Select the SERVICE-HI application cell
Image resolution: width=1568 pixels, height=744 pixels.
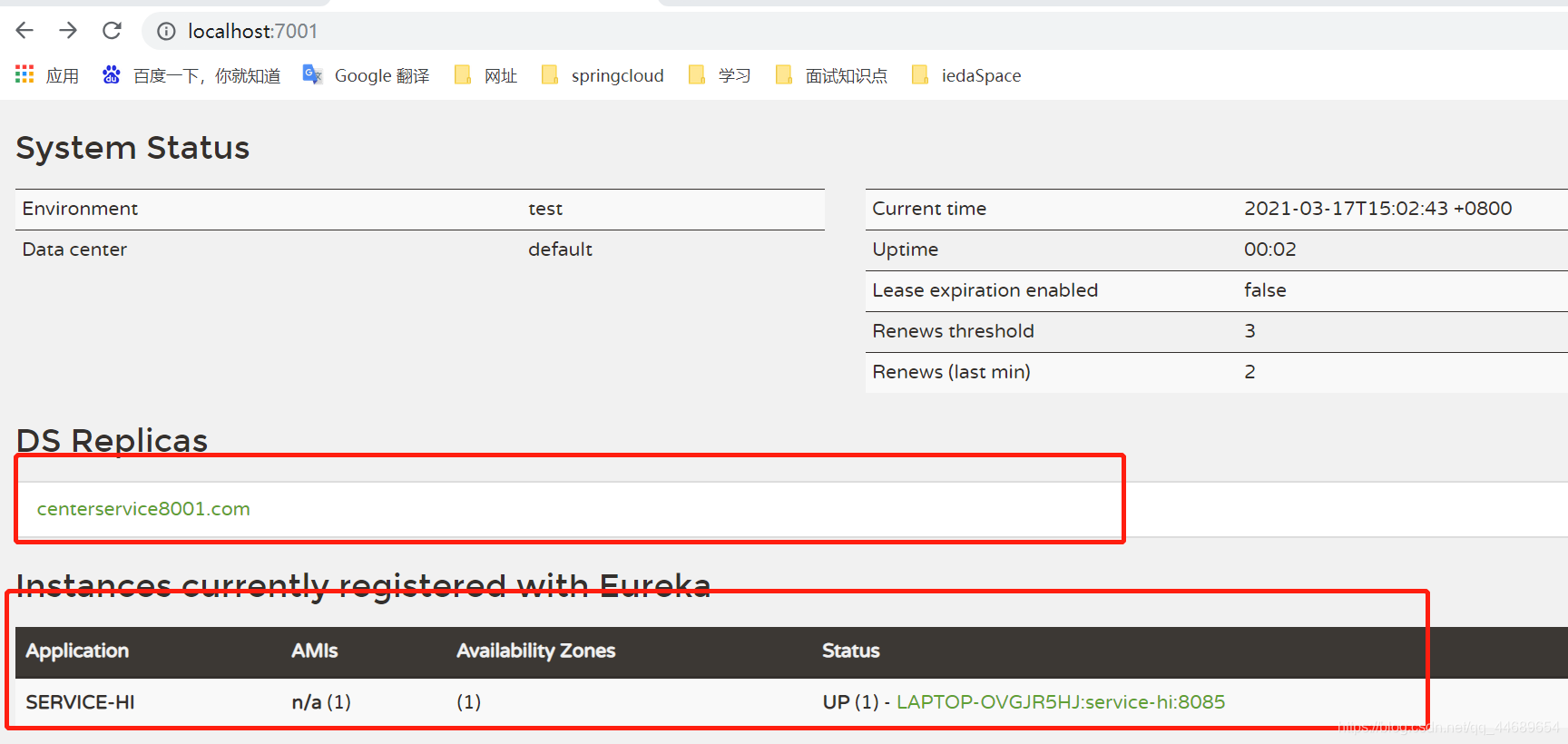[x=80, y=702]
